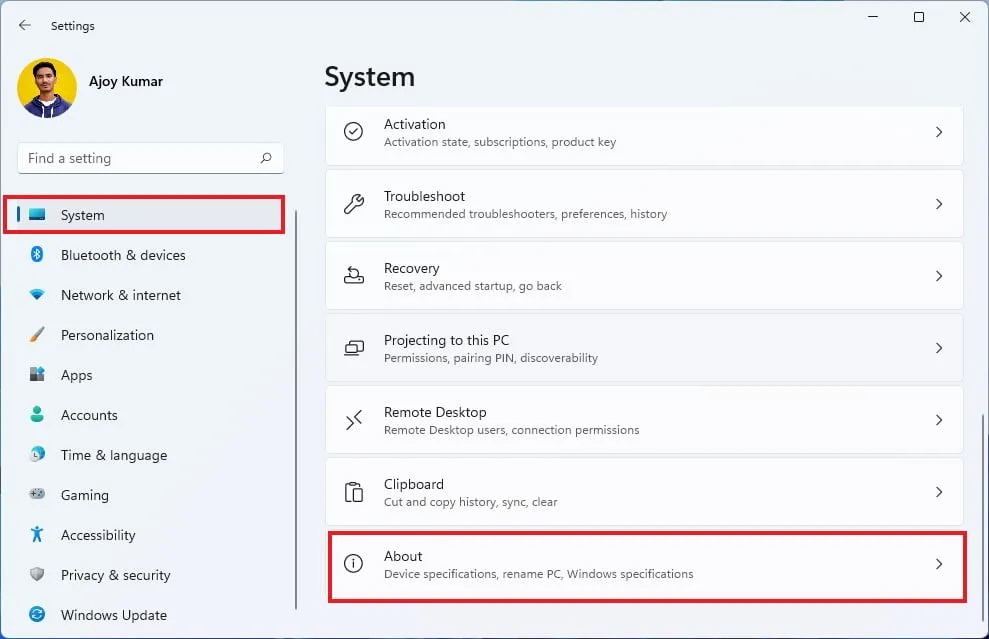Click the Troubleshoot wrench icon
This screenshot has width=989, height=639.
click(x=353, y=203)
